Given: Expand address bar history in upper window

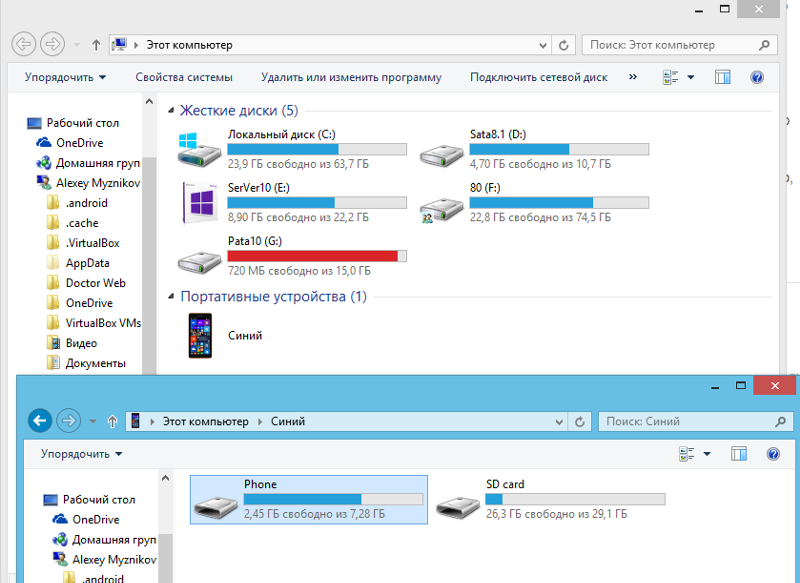Looking at the screenshot, I should [x=543, y=45].
